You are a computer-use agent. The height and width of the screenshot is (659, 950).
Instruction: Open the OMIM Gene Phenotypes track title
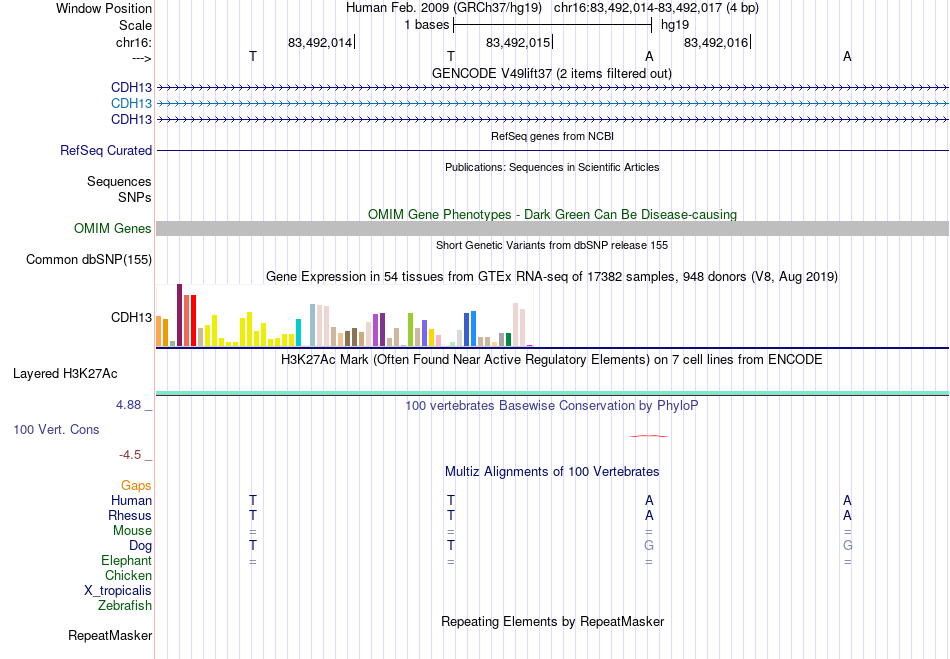[552, 214]
